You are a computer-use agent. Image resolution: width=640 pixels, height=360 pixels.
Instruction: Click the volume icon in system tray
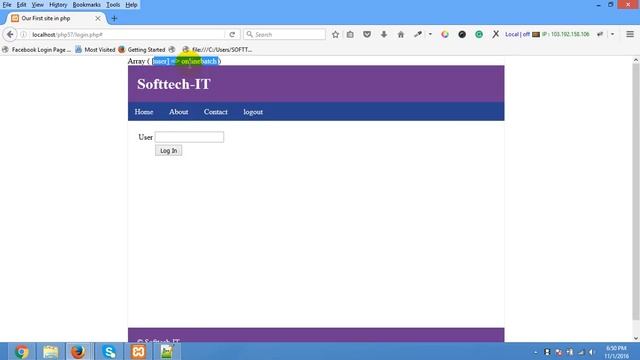(x=591, y=352)
